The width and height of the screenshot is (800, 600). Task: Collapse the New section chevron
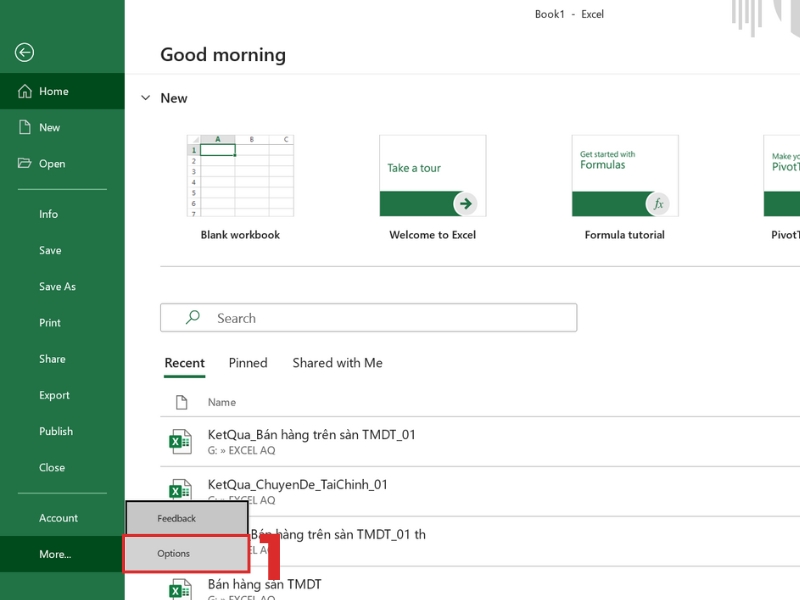tap(147, 98)
